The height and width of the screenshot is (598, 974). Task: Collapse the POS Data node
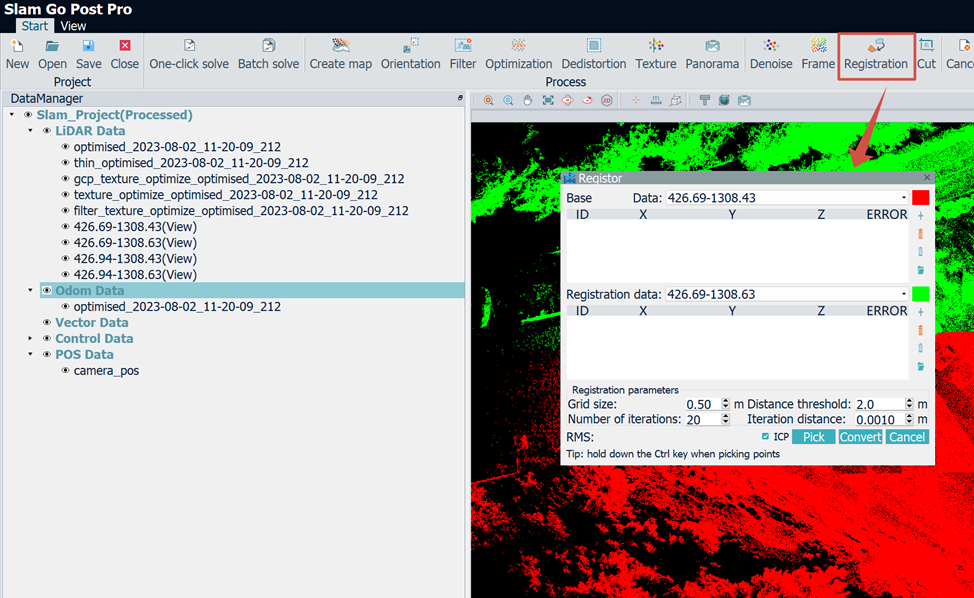(x=30, y=354)
